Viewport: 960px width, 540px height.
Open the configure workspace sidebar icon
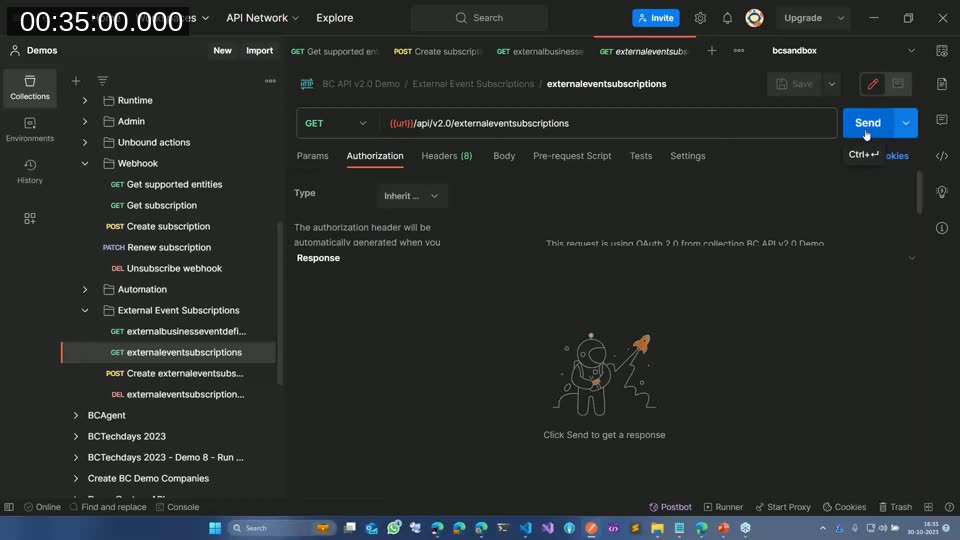click(29, 219)
